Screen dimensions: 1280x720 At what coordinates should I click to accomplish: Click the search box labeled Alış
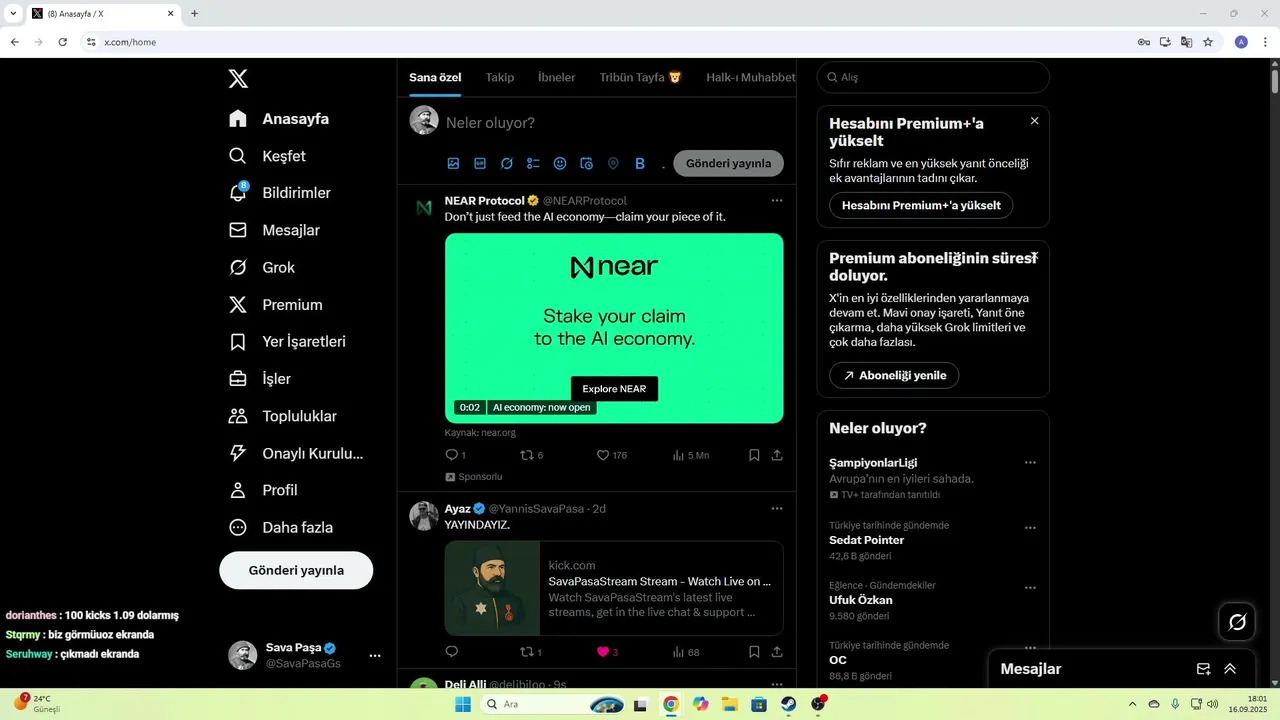tap(933, 77)
